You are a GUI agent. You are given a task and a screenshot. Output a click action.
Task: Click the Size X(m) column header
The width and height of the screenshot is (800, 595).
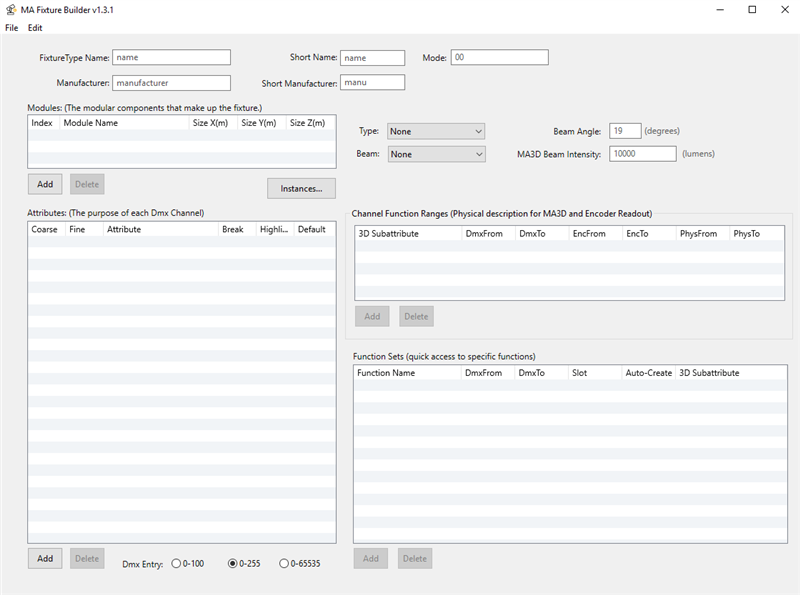(x=213, y=123)
